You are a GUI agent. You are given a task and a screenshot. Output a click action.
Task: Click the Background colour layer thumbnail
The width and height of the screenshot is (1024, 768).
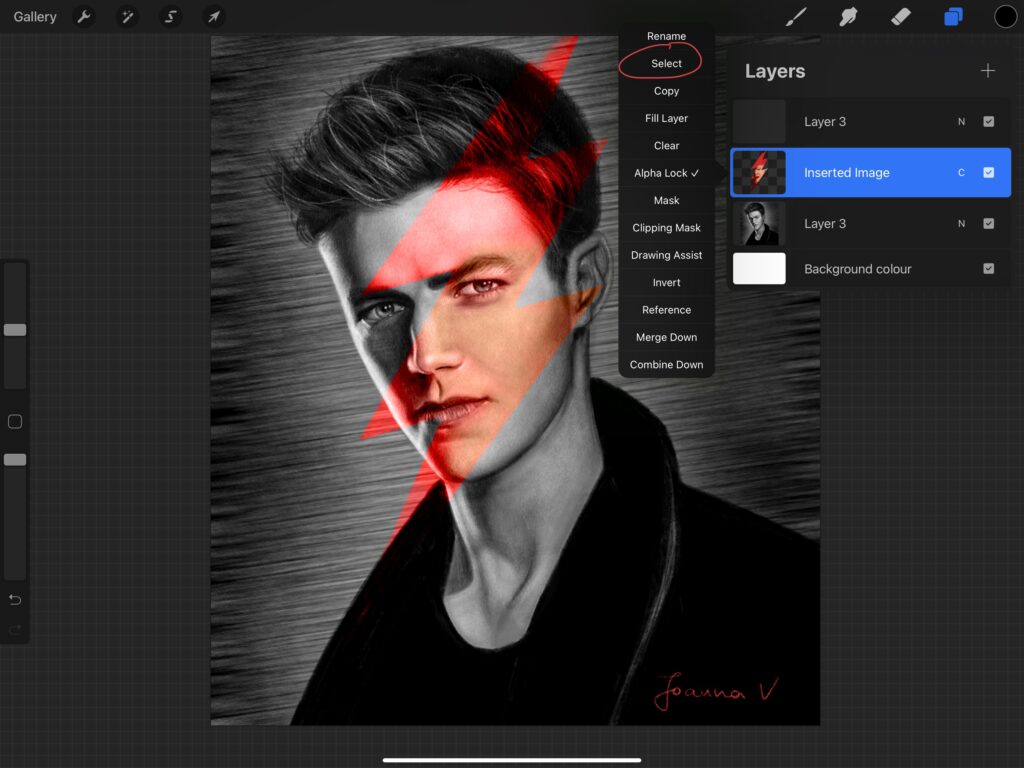coord(759,269)
